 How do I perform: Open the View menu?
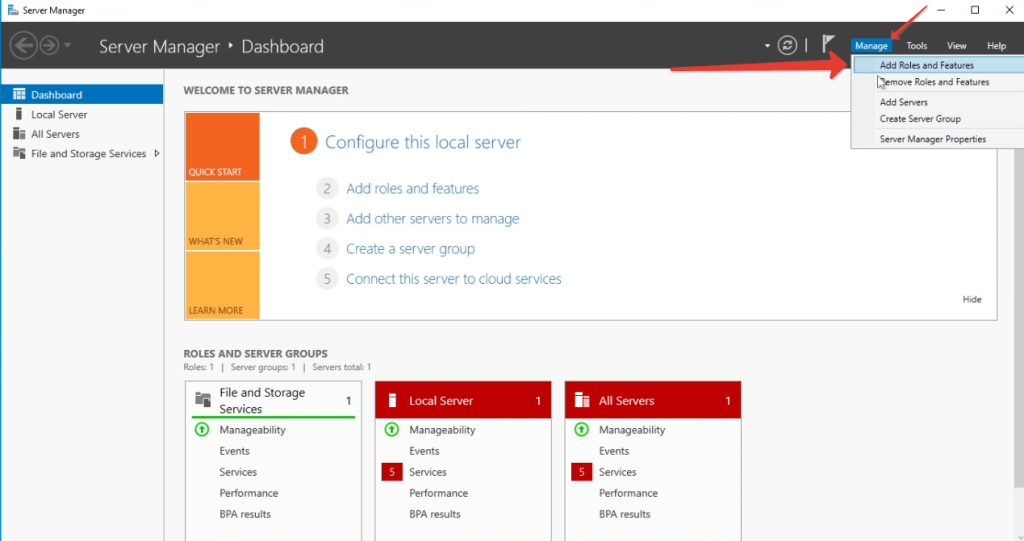point(957,46)
